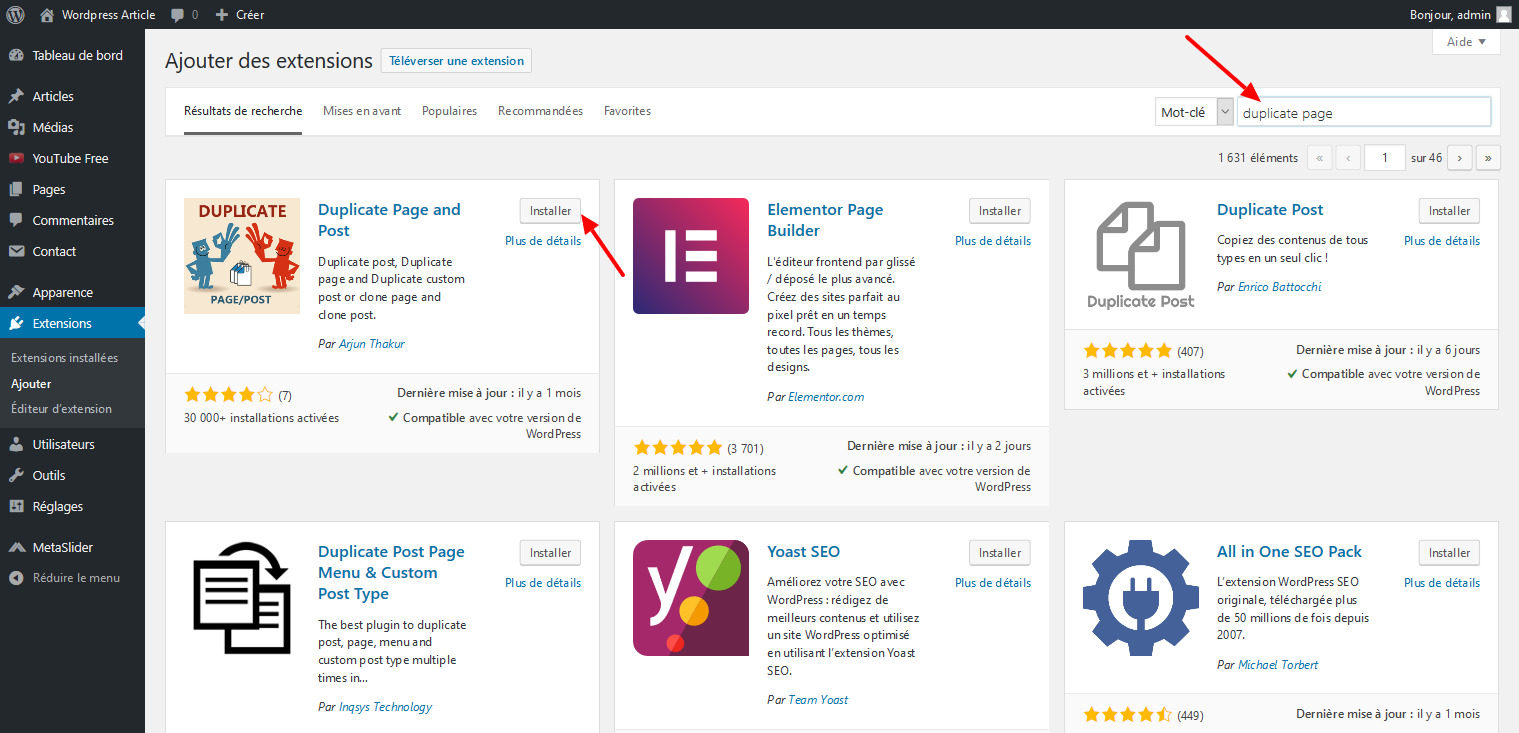
Task: Switch to Favorites tab
Action: coord(627,111)
